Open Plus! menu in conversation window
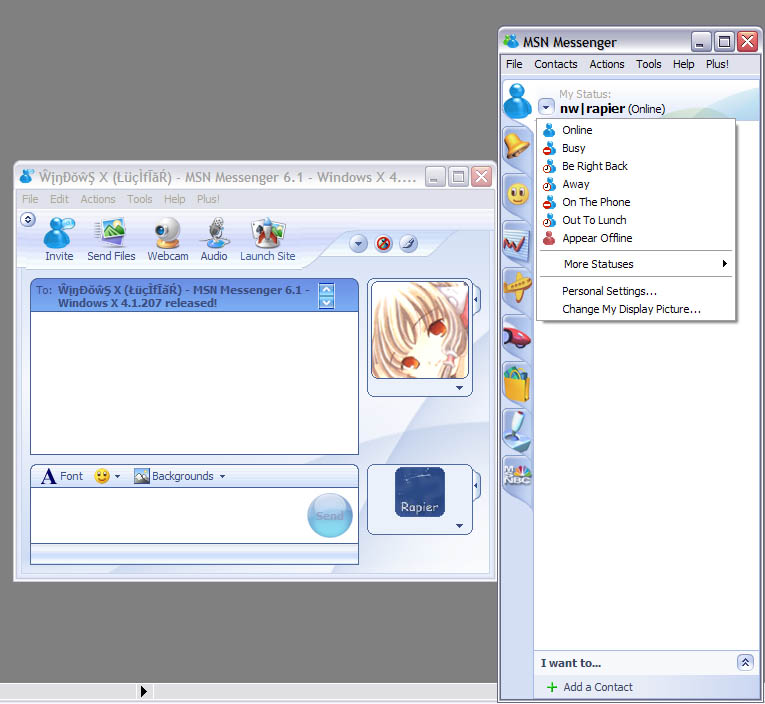Image resolution: width=765 pixels, height=704 pixels. click(x=208, y=199)
